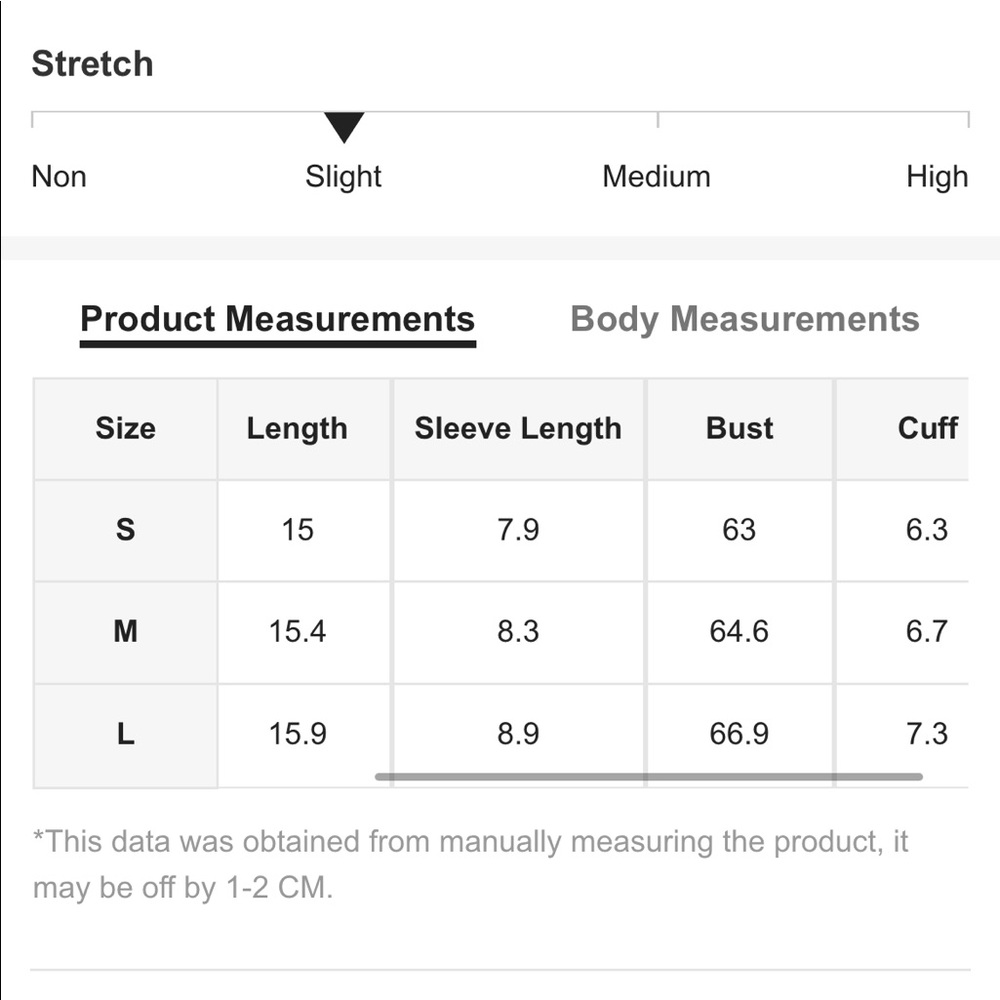1000x1000 pixels.
Task: Click the Cuff column header
Action: [927, 428]
